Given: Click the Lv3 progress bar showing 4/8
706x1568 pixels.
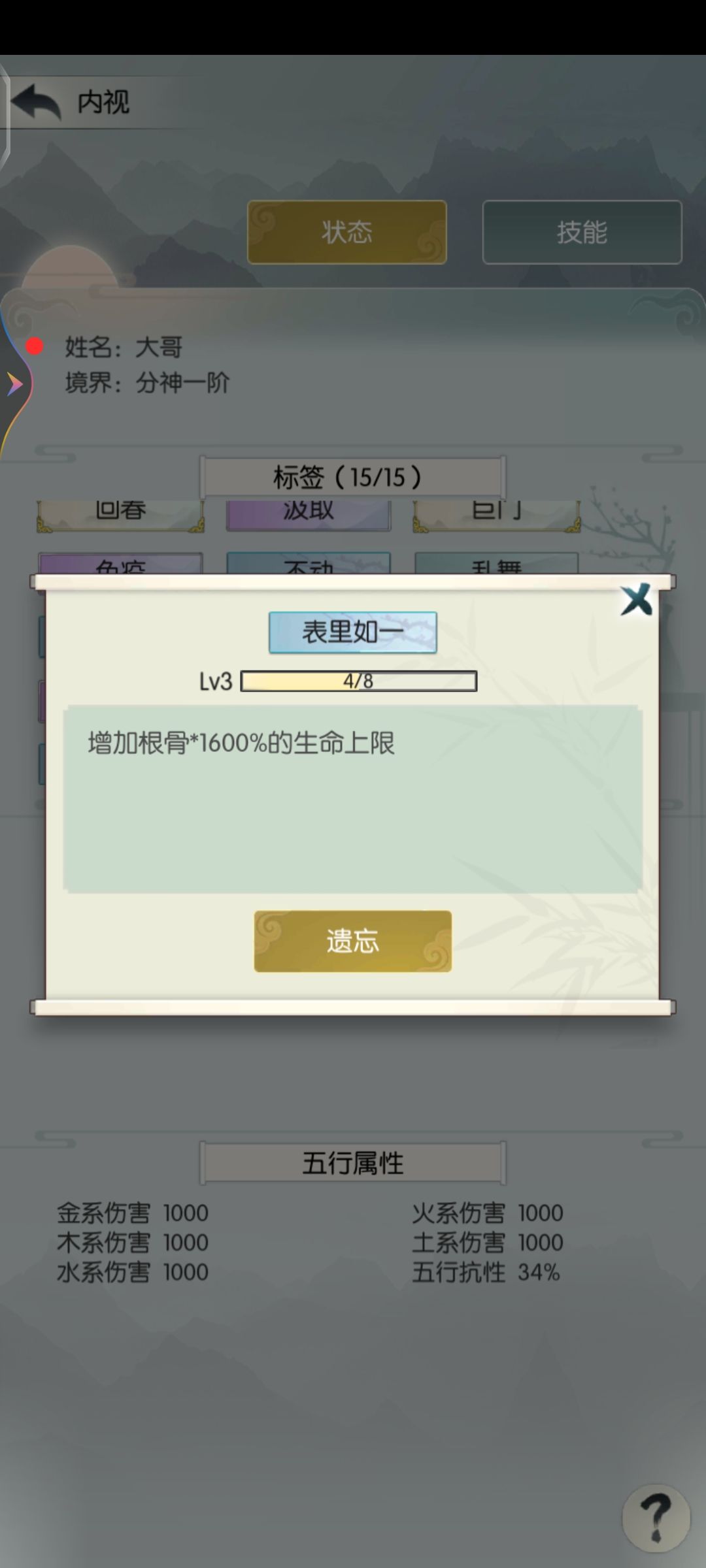Looking at the screenshot, I should 359,681.
